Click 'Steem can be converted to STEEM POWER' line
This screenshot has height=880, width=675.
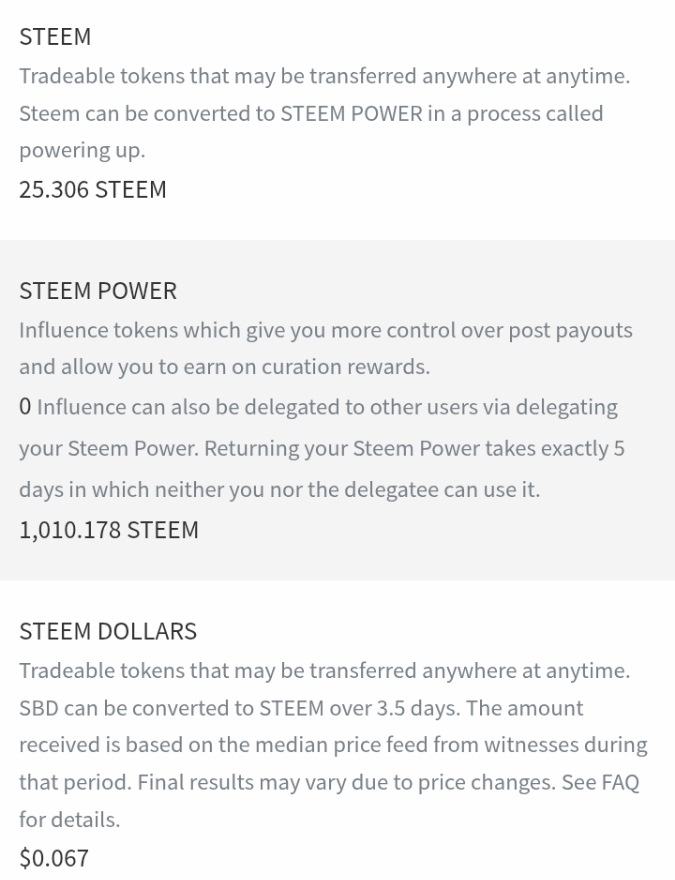coord(311,114)
